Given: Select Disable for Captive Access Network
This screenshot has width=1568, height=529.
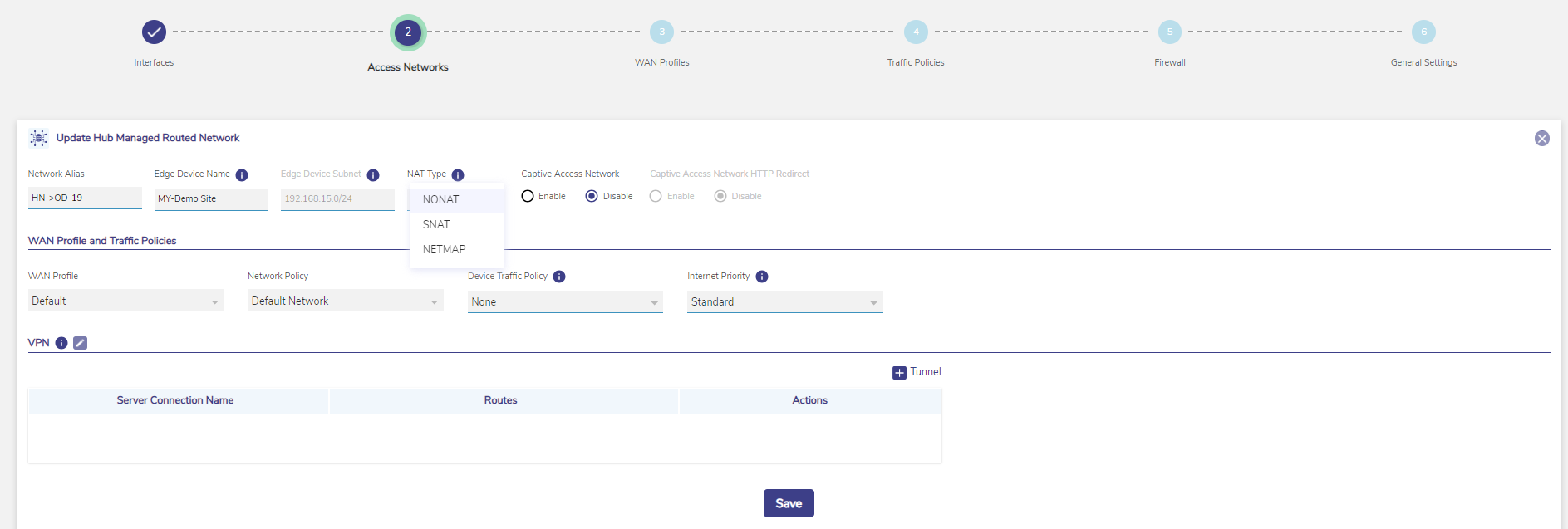Looking at the screenshot, I should pyautogui.click(x=592, y=197).
